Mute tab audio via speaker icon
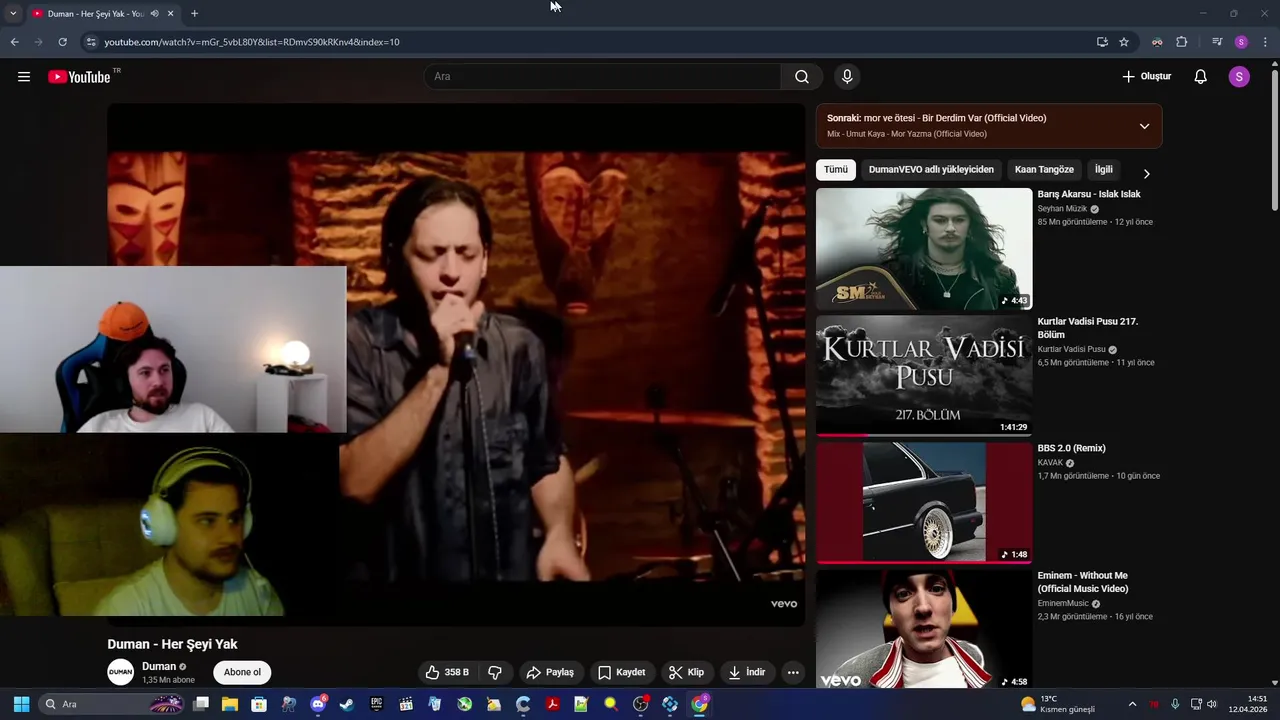 pos(154,14)
